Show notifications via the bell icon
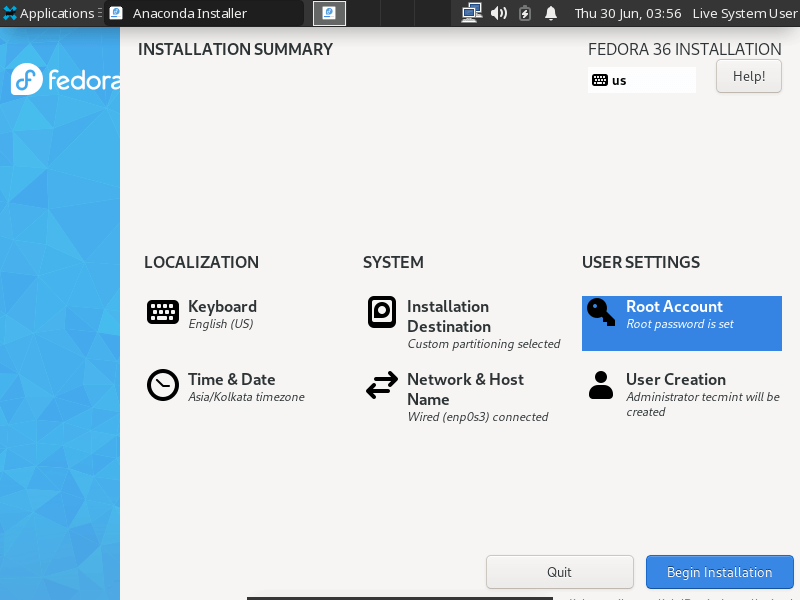The image size is (800, 600). [x=551, y=13]
